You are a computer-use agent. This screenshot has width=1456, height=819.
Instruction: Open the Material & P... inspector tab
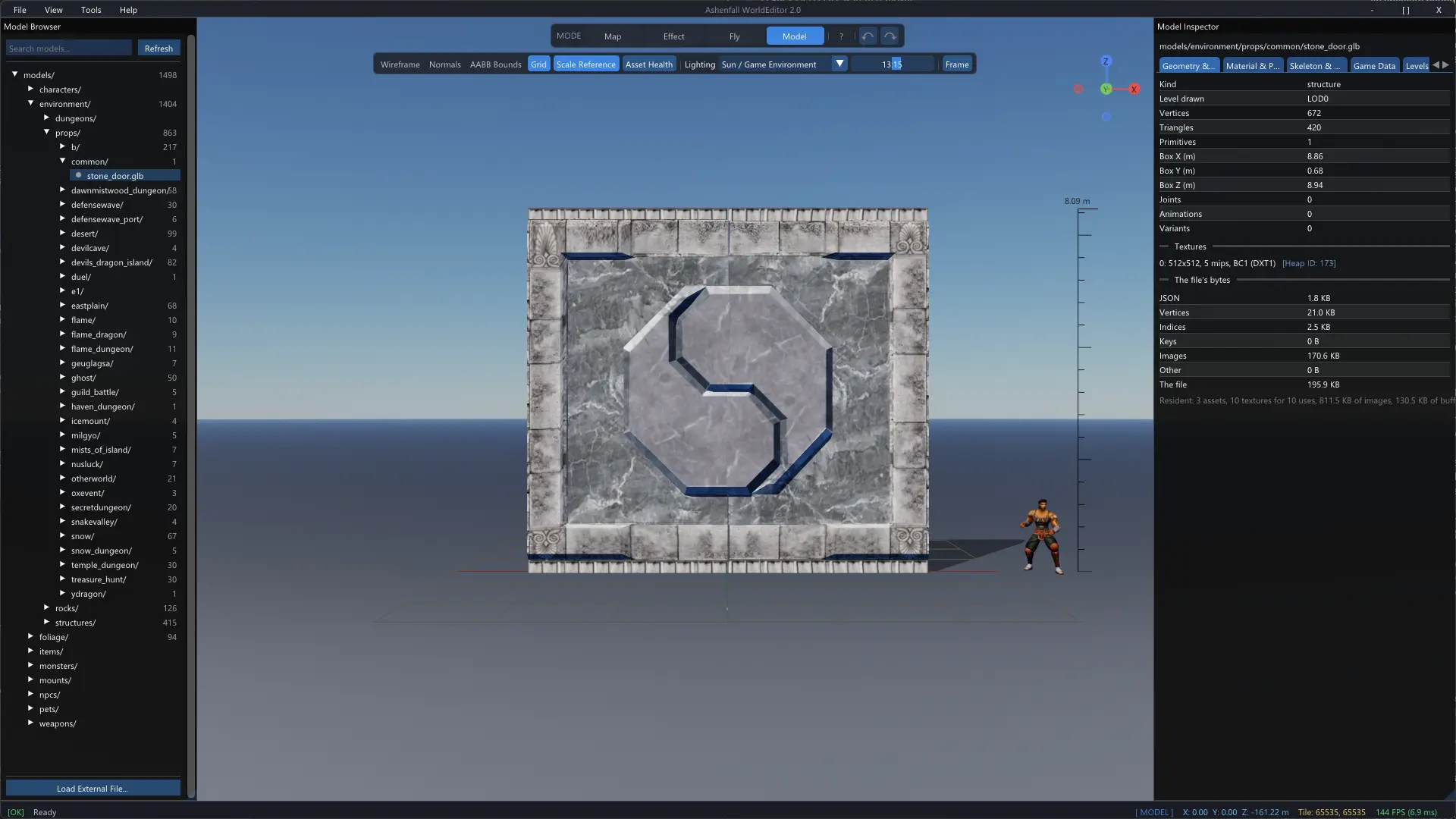[x=1252, y=66]
